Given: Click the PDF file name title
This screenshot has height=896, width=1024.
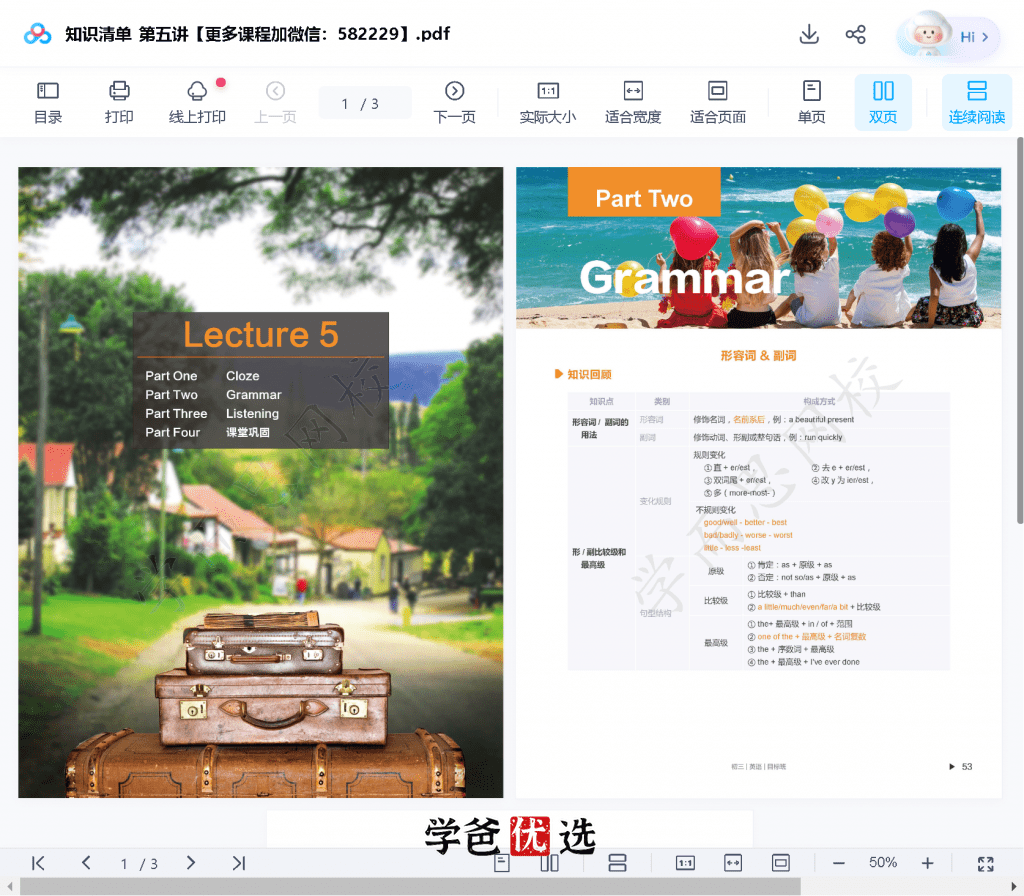Looking at the screenshot, I should coord(257,34).
